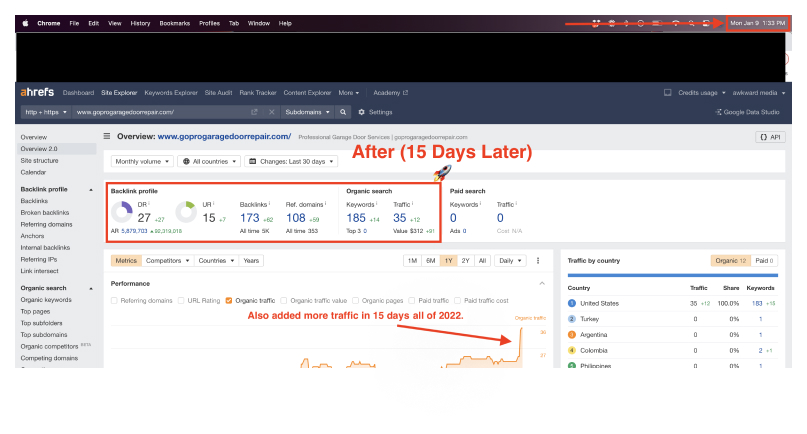Go to Keywords Explorer in top nav
Image resolution: width=807 pixels, height=434 pixels.
point(171,92)
